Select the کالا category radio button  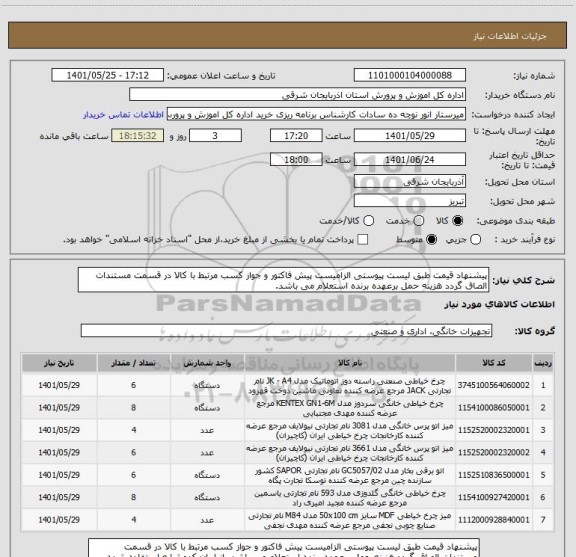click(x=458, y=221)
